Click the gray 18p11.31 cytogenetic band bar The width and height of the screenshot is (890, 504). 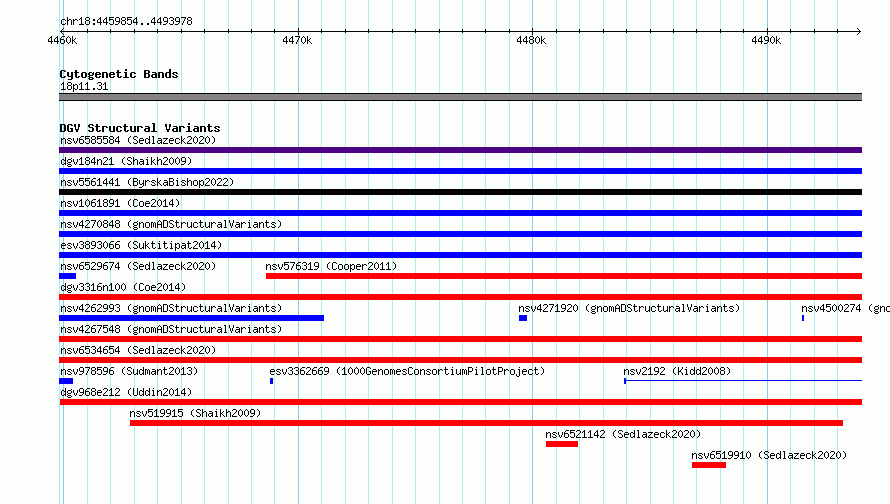[460, 97]
